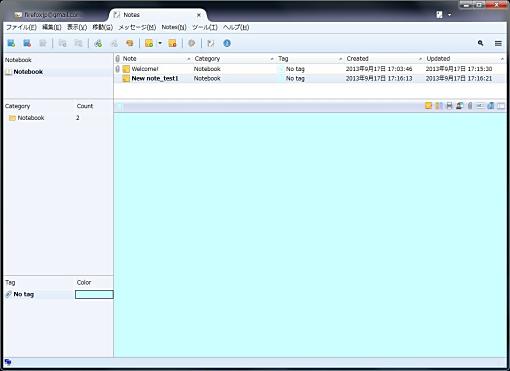Open the 表示 menu

77,27
